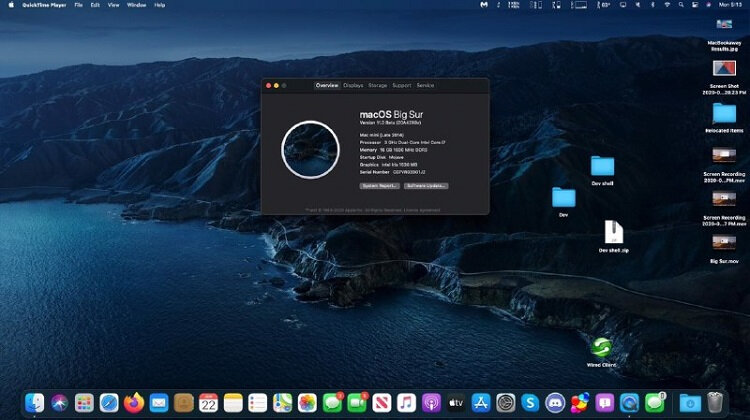The image size is (750, 420).
Task: Open the File menu
Action: [x=78, y=5]
